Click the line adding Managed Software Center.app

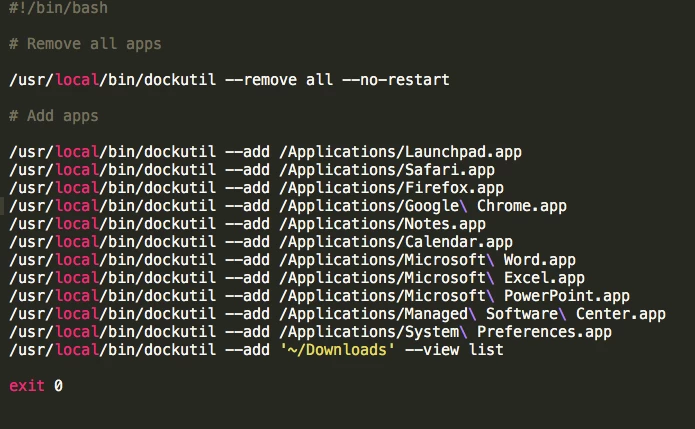[x=337, y=314]
